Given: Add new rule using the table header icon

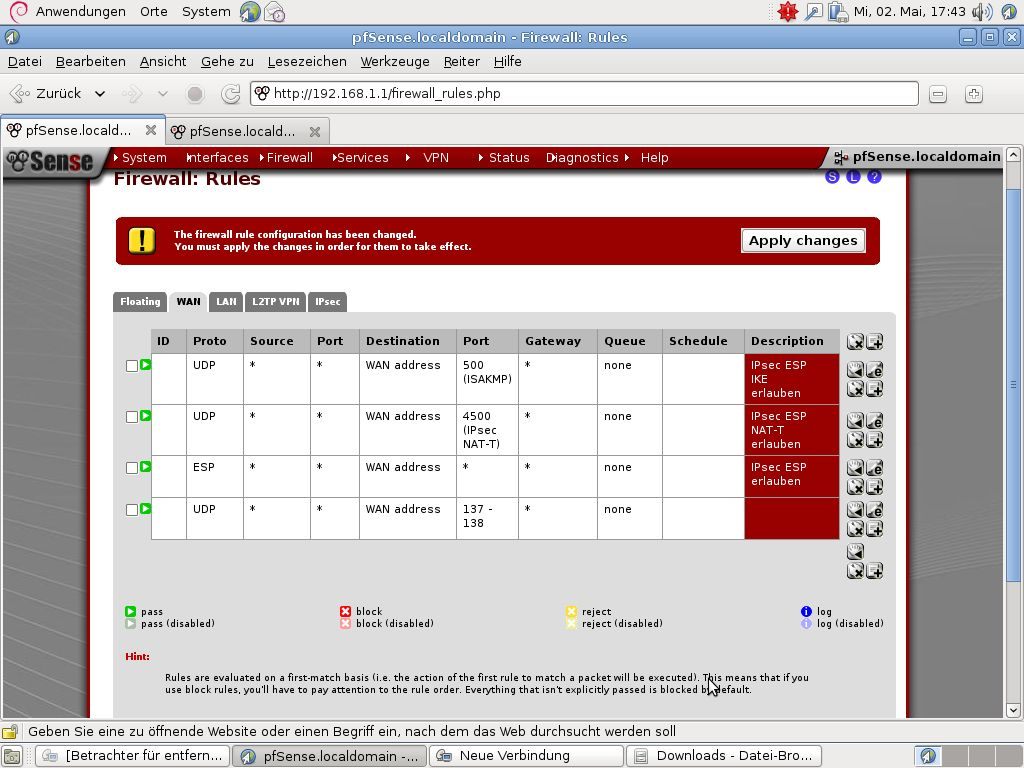Looking at the screenshot, I should point(874,342).
